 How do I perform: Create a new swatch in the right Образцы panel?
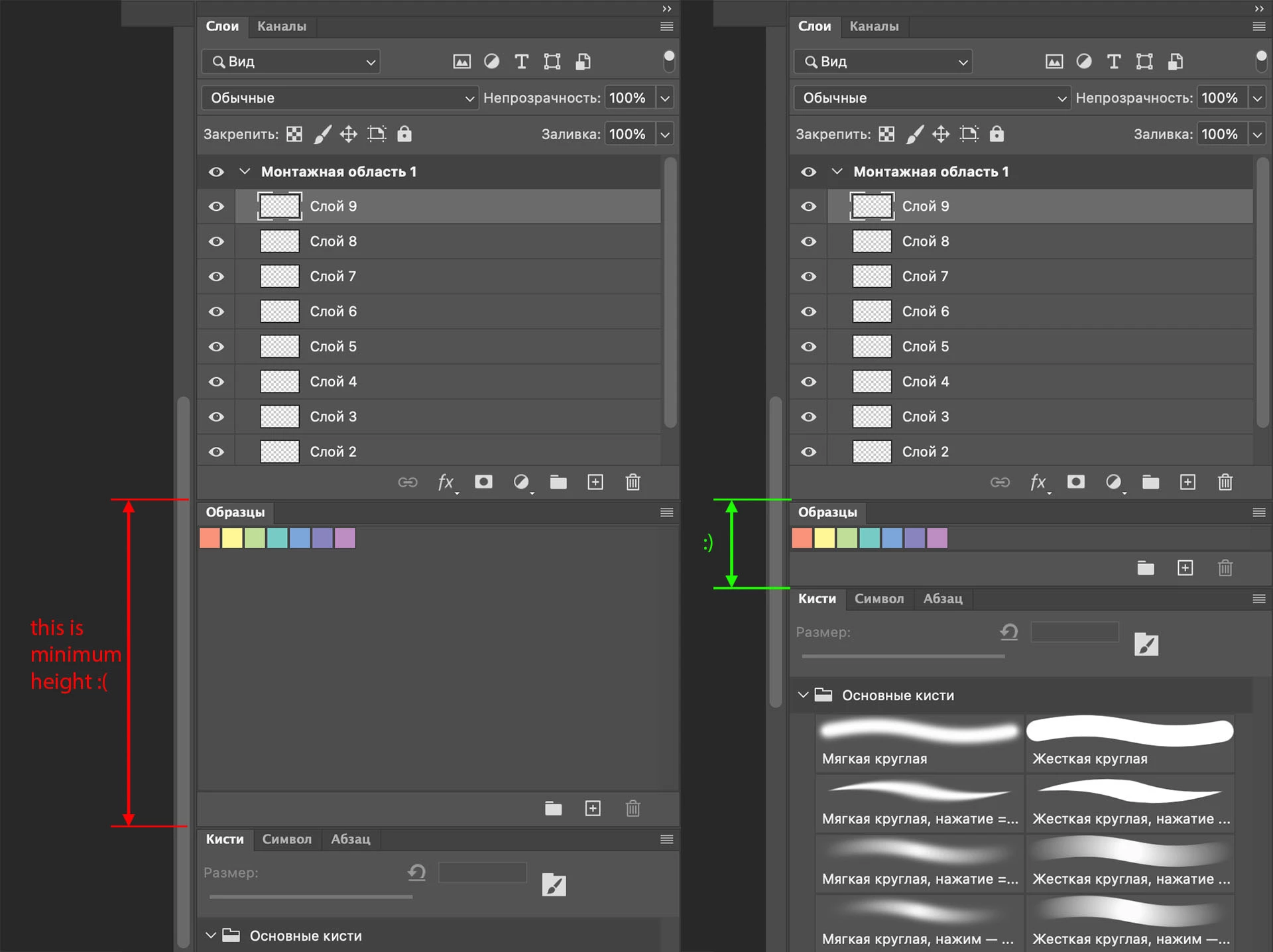[1185, 568]
